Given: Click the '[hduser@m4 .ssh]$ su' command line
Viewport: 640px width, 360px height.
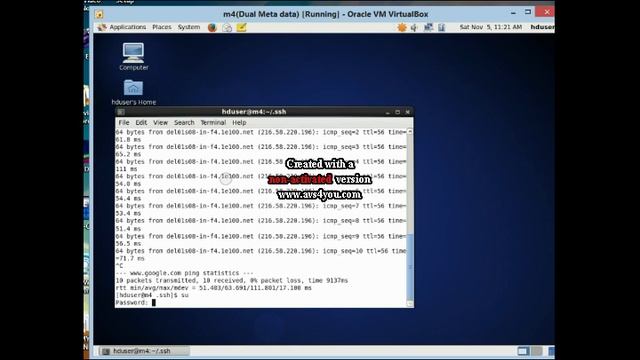Looking at the screenshot, I should (152, 295).
